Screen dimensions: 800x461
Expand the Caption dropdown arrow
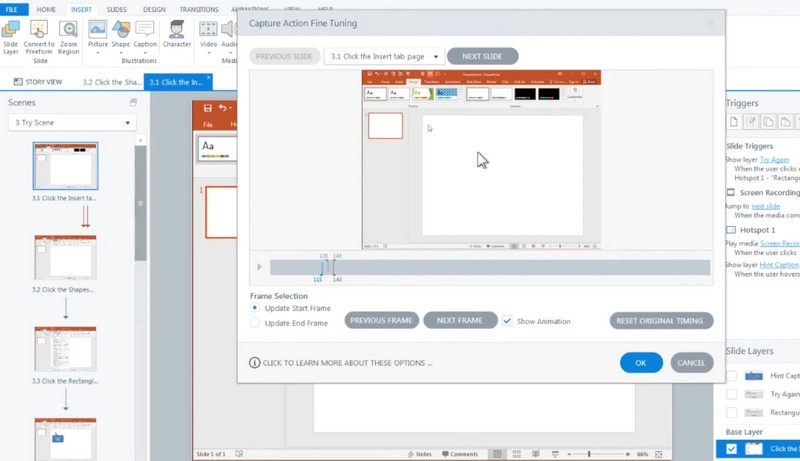coord(145,53)
